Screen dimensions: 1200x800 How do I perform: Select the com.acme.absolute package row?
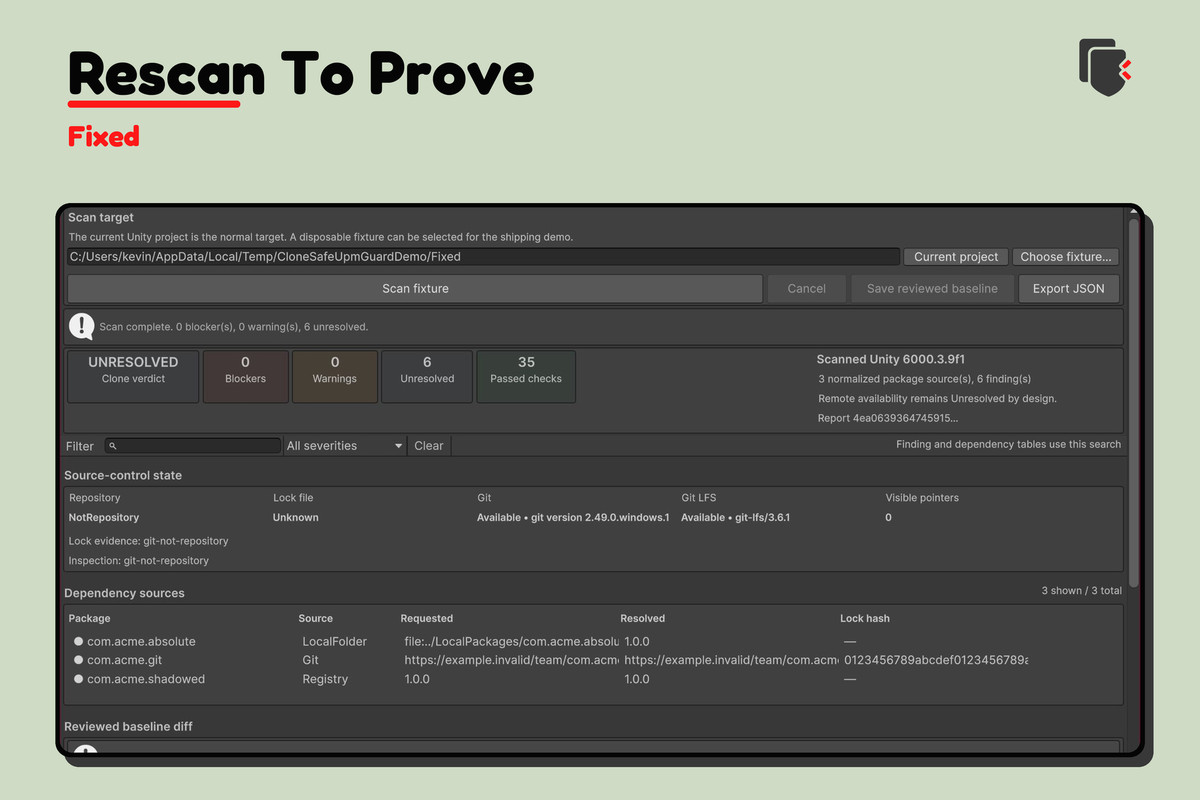point(593,642)
